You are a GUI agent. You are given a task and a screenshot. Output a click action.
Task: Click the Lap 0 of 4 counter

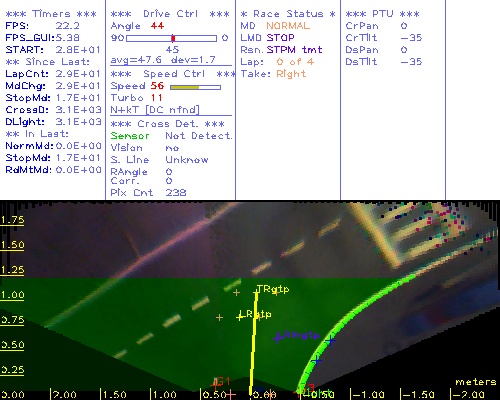[277, 62]
